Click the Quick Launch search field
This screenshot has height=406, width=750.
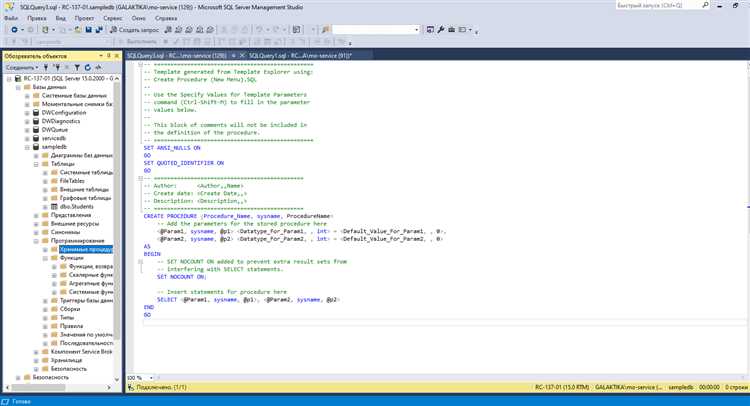pyautogui.click(x=658, y=5)
